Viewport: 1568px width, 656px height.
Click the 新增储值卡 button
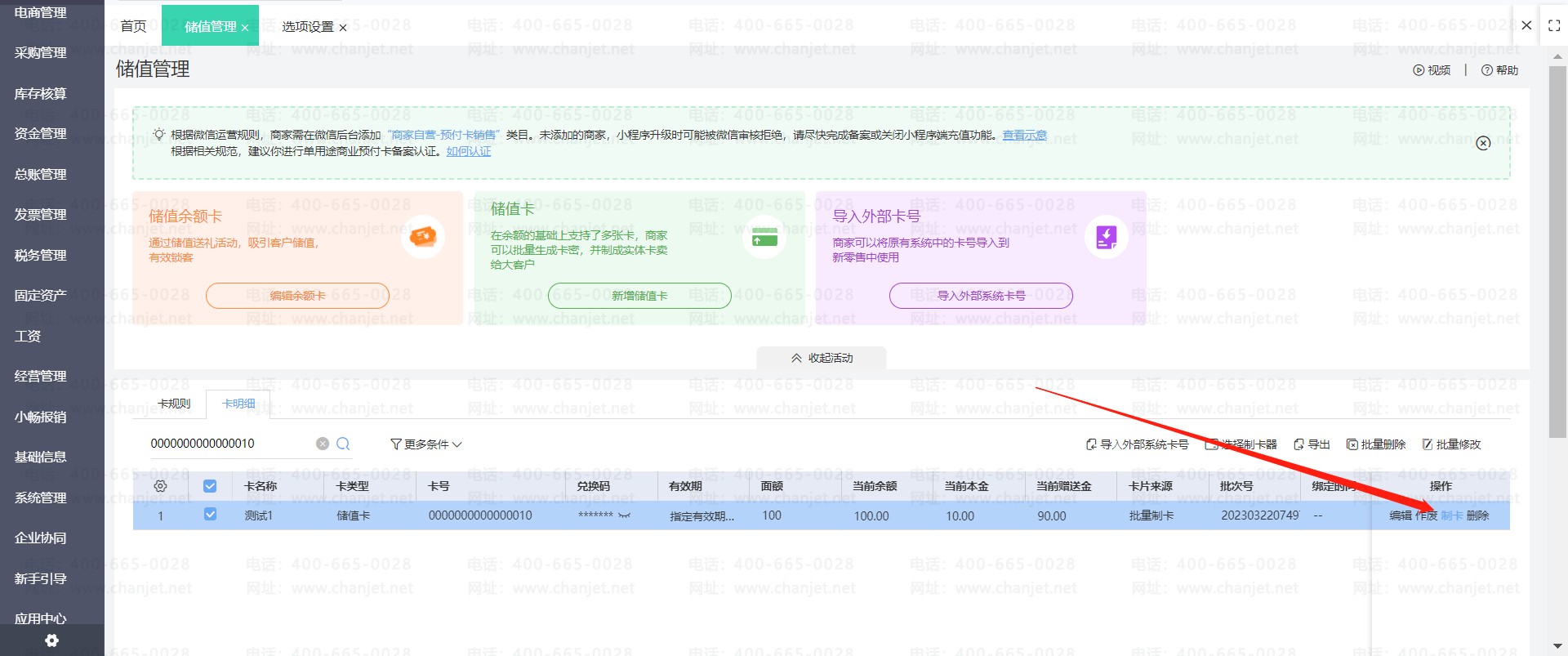(x=639, y=296)
